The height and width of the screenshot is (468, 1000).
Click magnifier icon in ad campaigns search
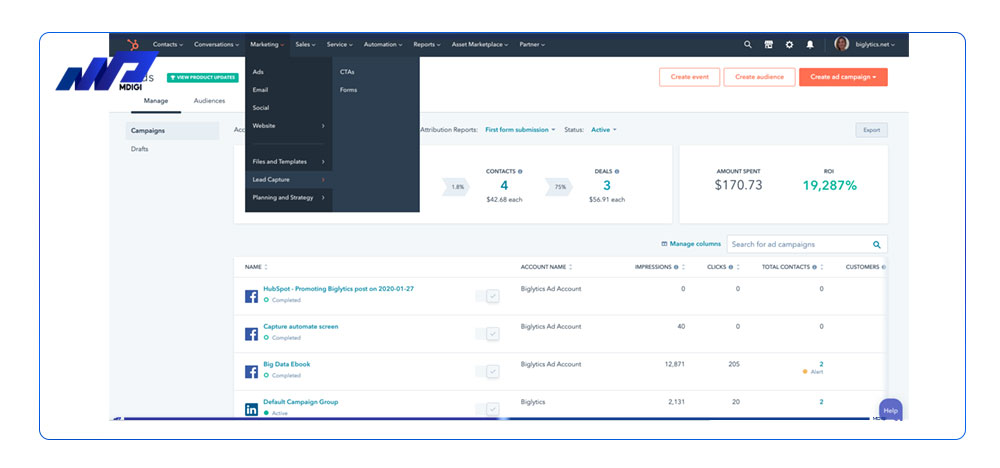[877, 244]
